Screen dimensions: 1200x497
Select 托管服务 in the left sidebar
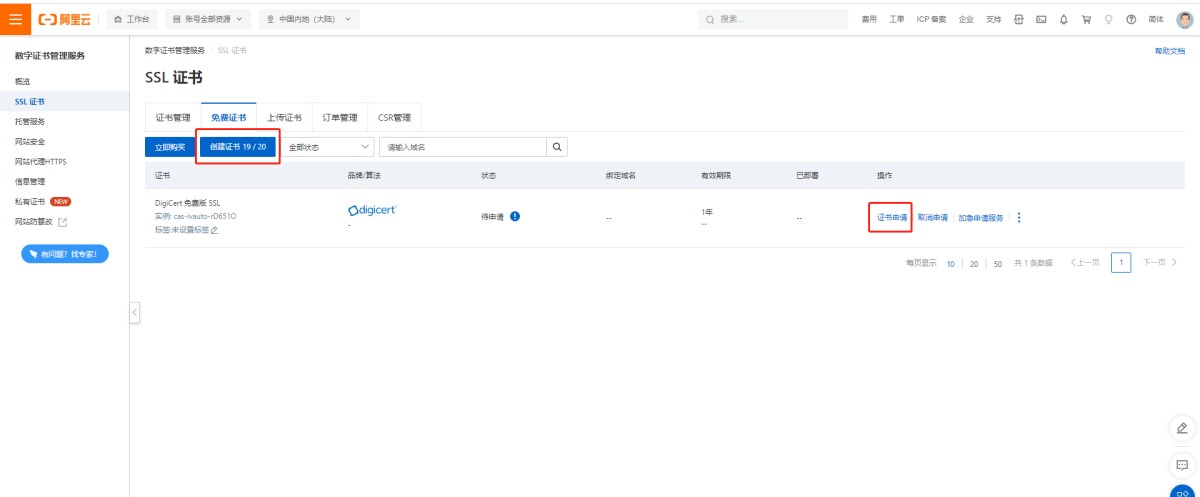click(30, 121)
